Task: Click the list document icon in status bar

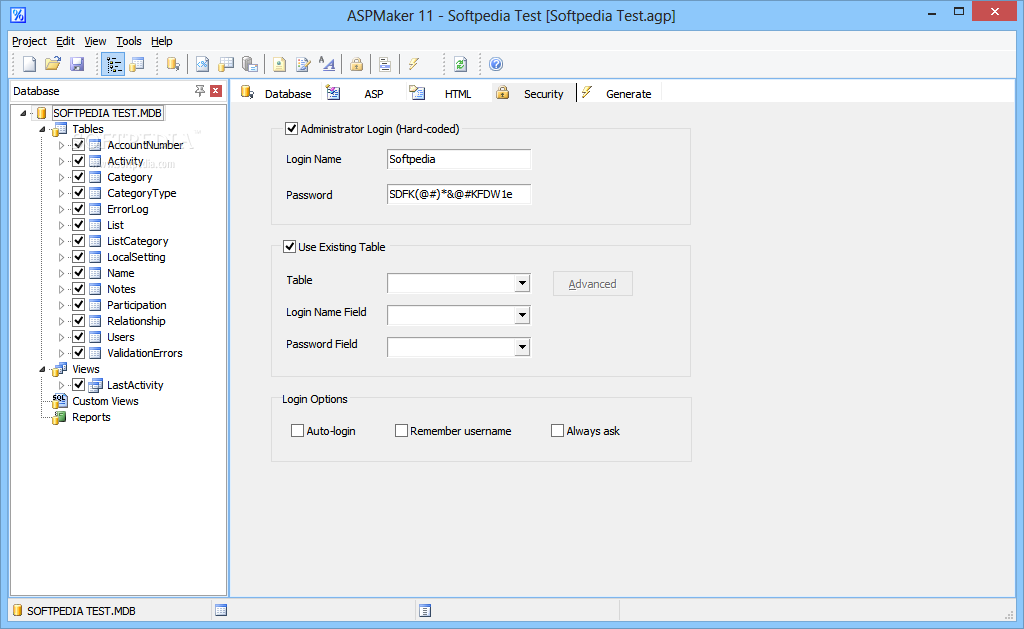Action: pos(424,611)
